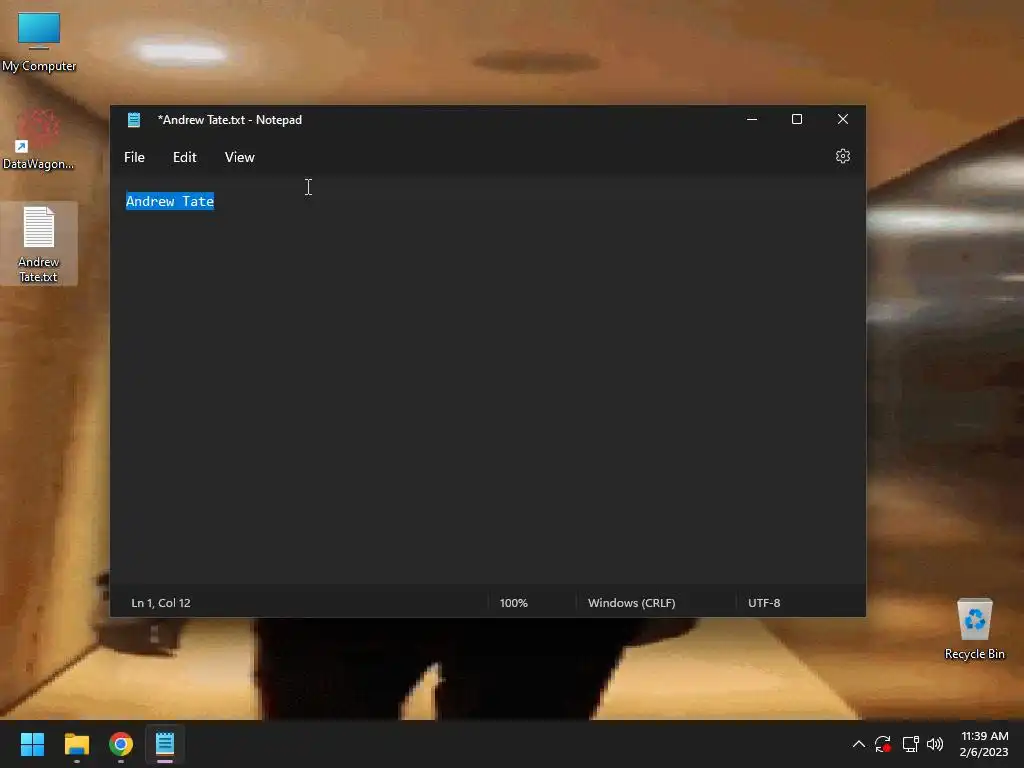Click the Notepad taskbar icon

(165, 744)
